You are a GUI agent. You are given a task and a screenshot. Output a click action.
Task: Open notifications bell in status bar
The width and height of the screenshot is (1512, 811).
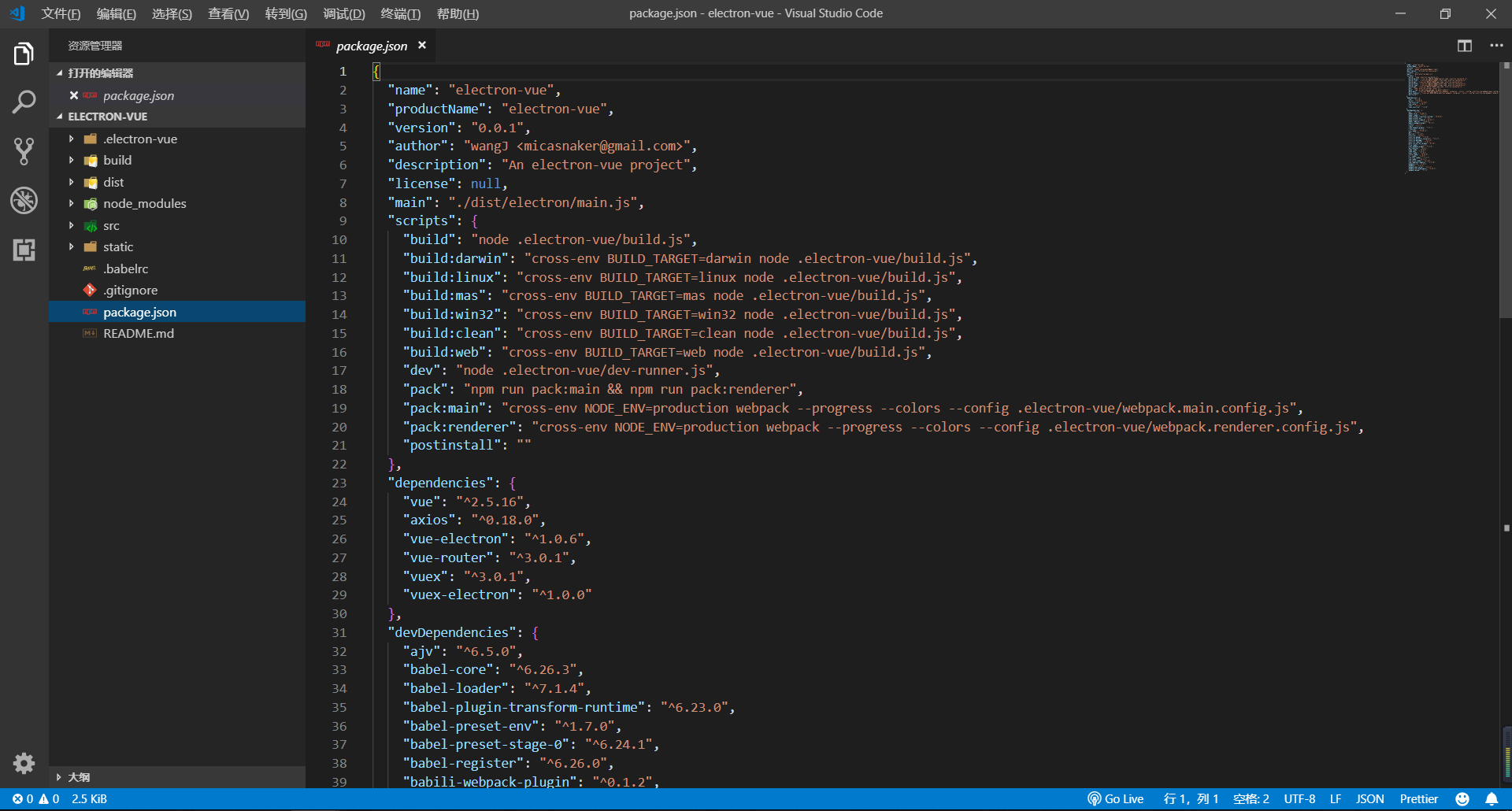point(1492,798)
